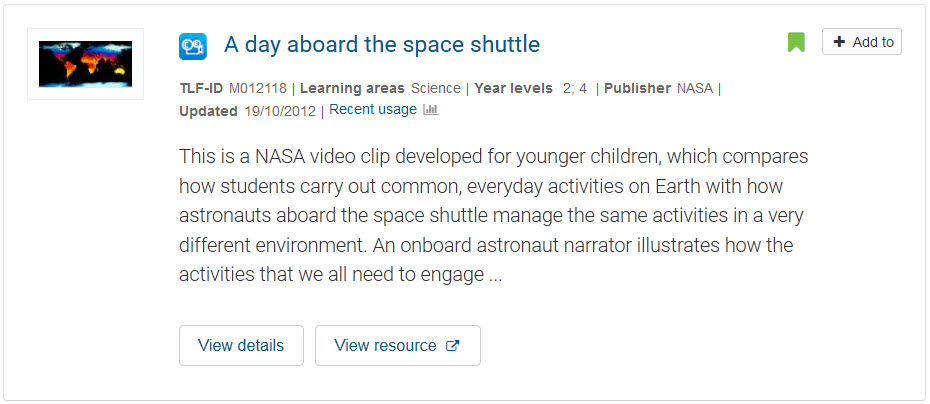Click the View details button

241,345
